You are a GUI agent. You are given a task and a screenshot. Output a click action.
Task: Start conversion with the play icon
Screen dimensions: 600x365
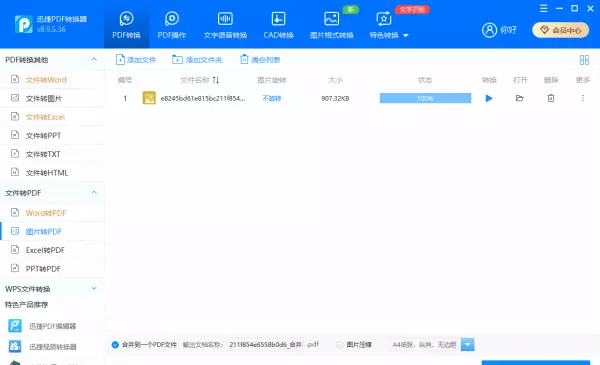(489, 98)
